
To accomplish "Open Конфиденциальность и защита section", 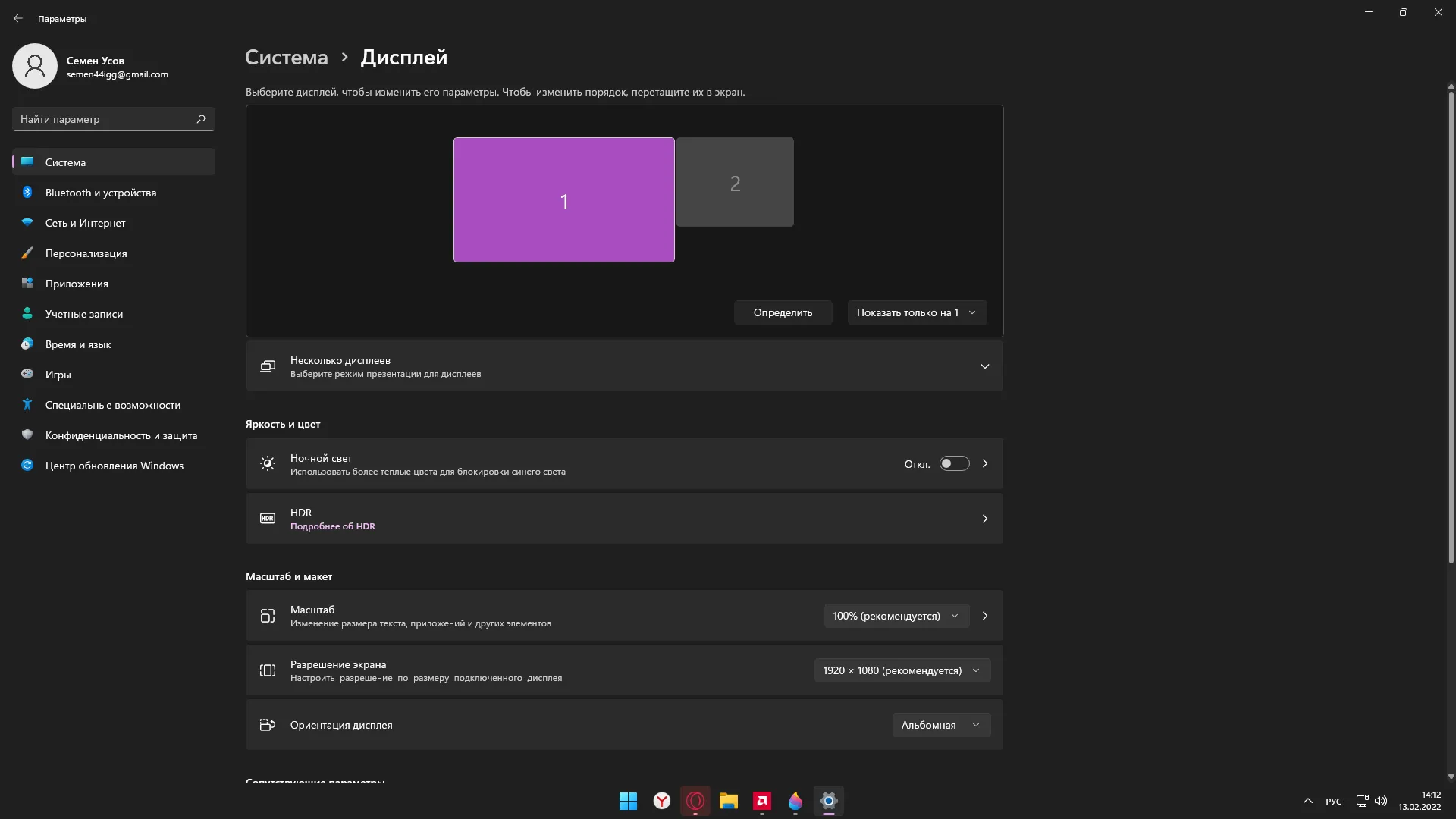I will [x=114, y=435].
